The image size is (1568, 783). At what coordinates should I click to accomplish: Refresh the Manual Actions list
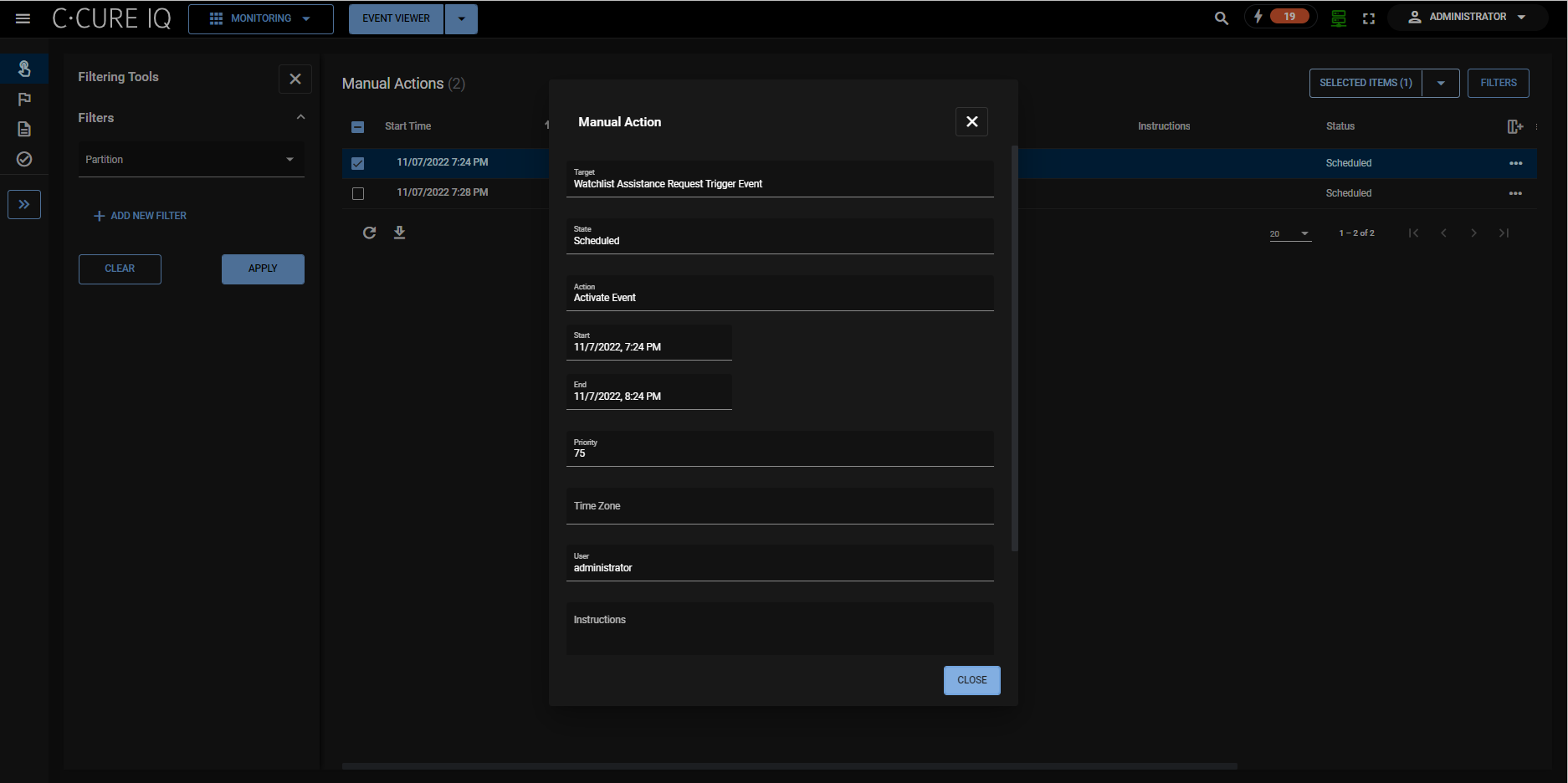369,233
